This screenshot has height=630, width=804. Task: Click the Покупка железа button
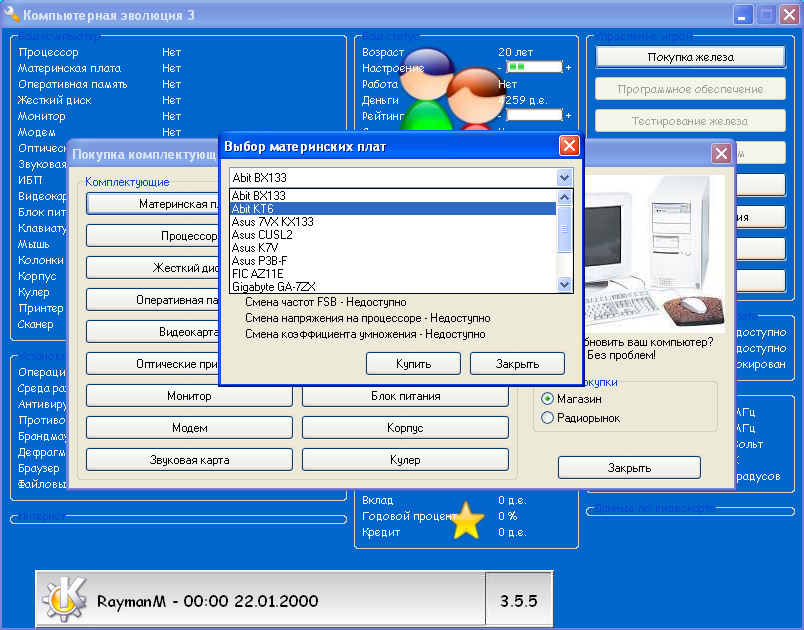pos(690,57)
